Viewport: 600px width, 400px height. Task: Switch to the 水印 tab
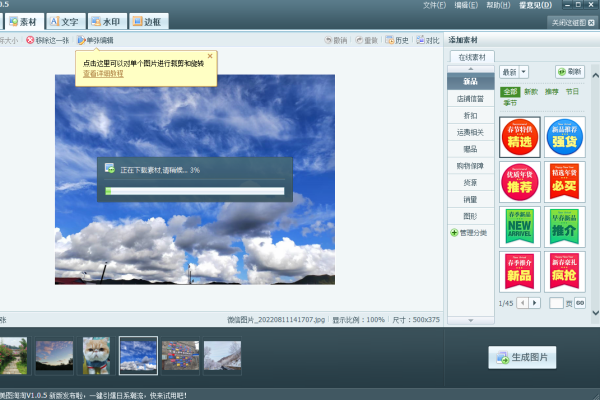[107, 21]
